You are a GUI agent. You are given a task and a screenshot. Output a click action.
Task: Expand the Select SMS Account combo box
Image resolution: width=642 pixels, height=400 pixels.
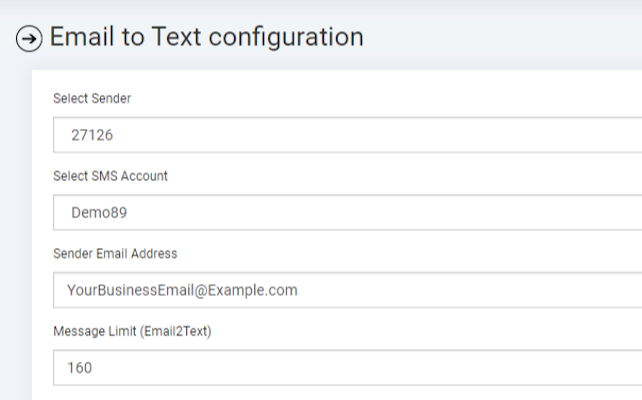click(345, 212)
